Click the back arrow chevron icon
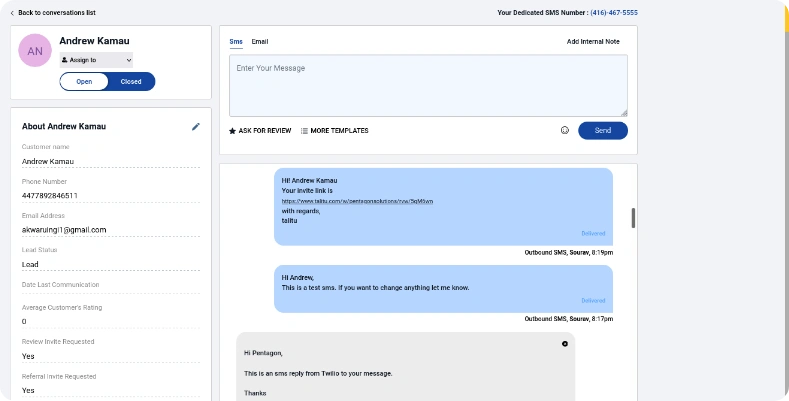Screen dimensions: 789x401 (12, 13)
